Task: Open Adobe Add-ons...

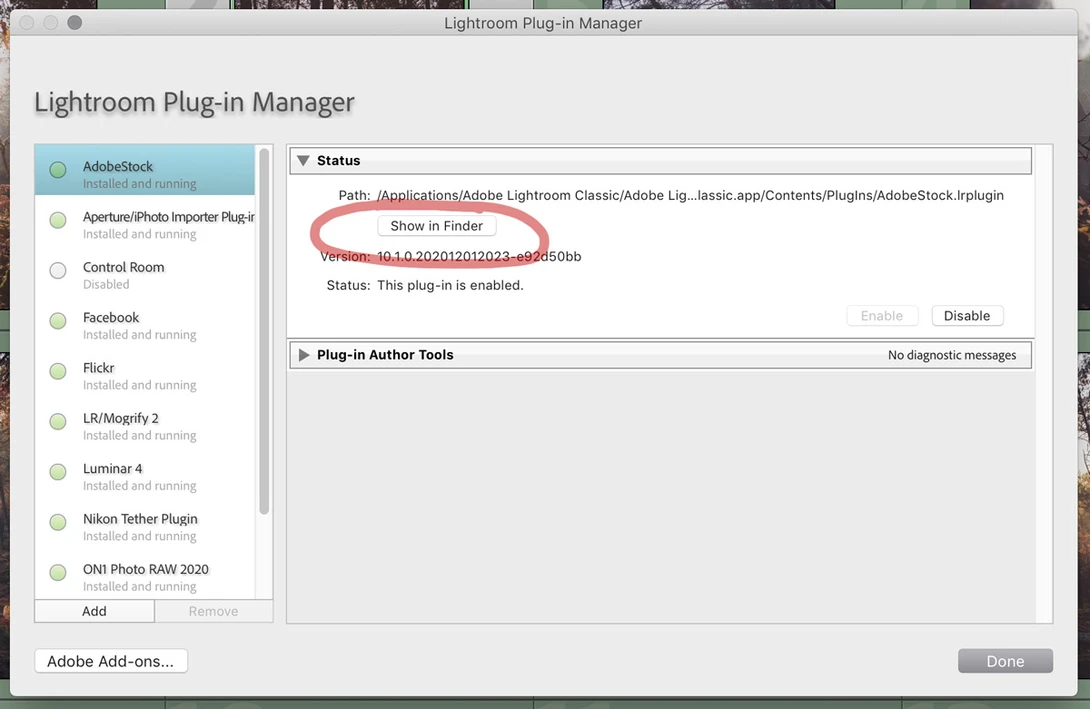Action: (x=111, y=661)
